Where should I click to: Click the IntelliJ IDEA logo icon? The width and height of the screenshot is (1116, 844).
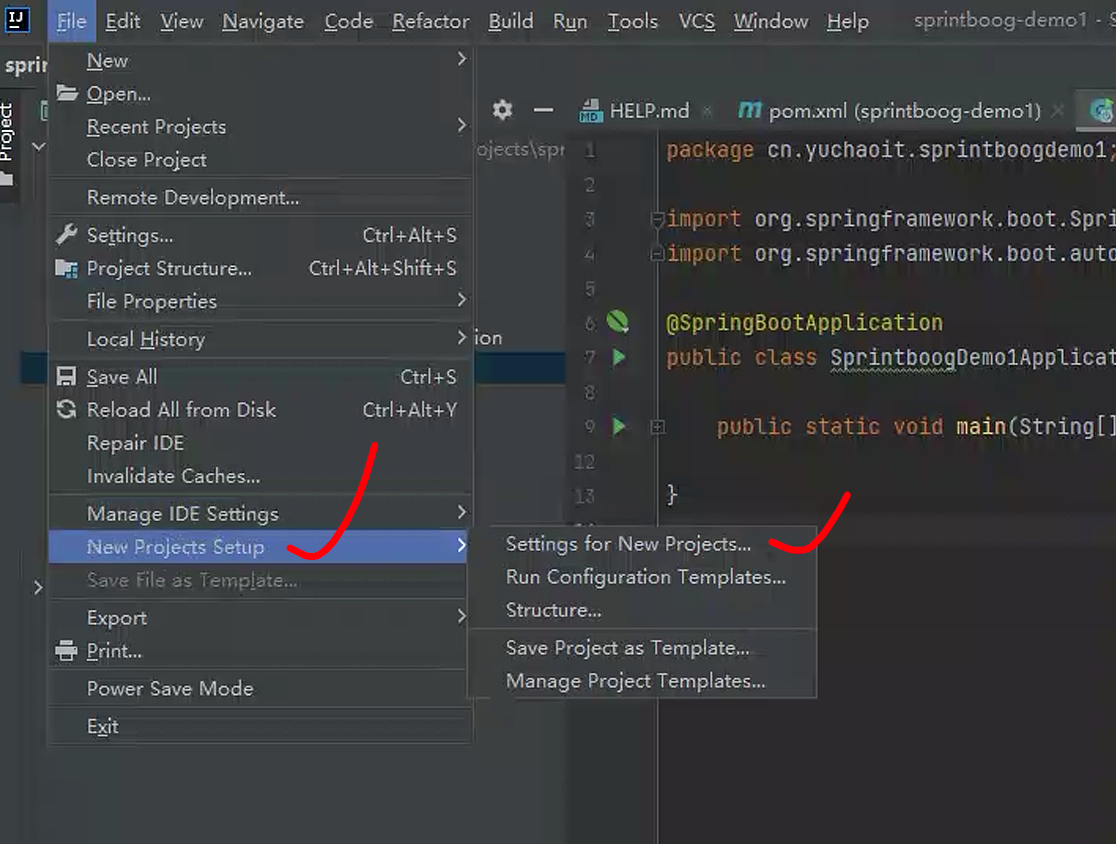pyautogui.click(x=18, y=20)
